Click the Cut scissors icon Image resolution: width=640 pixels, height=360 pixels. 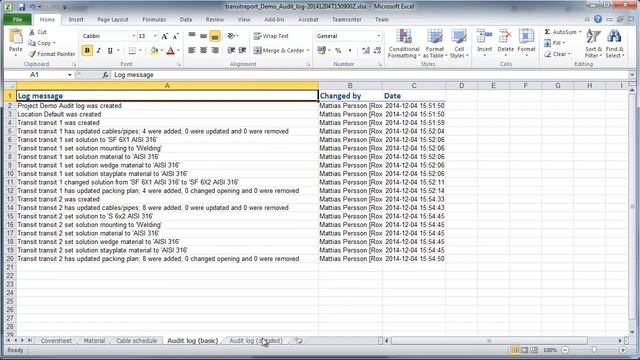pos(32,32)
